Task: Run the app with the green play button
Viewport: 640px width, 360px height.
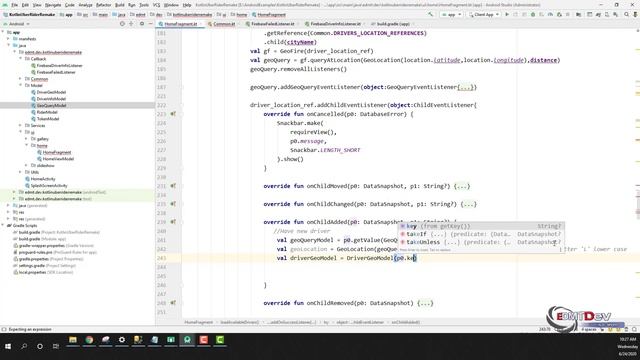Action: click(507, 14)
